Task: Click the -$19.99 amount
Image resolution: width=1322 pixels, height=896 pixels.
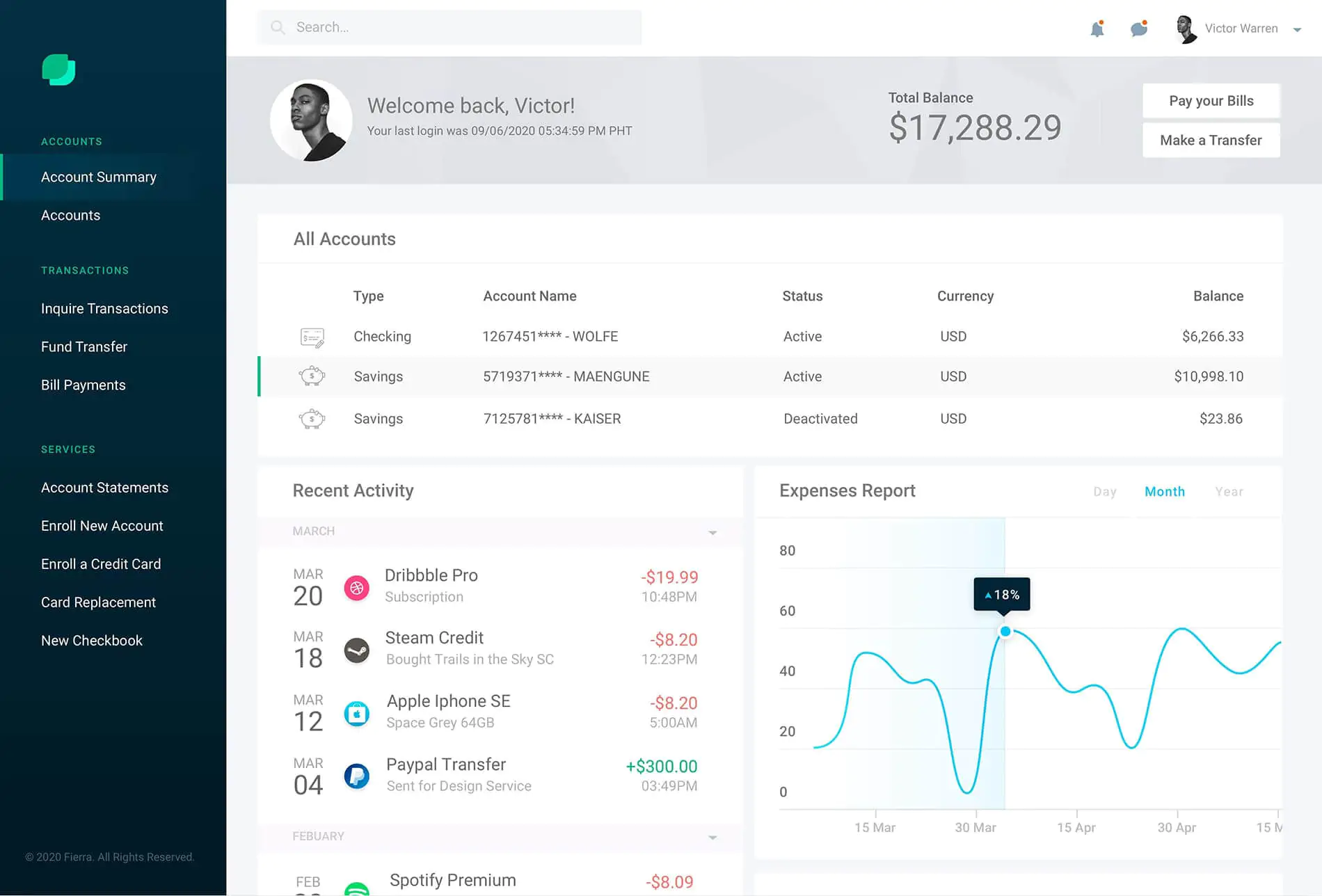Action: pyautogui.click(x=669, y=577)
